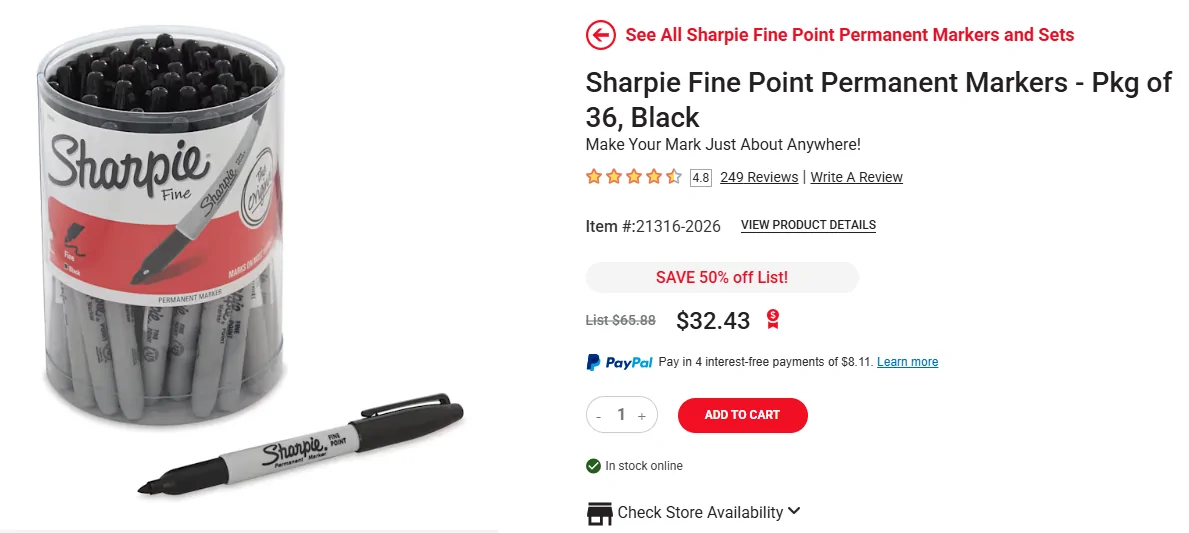Click the store building icon

click(600, 513)
